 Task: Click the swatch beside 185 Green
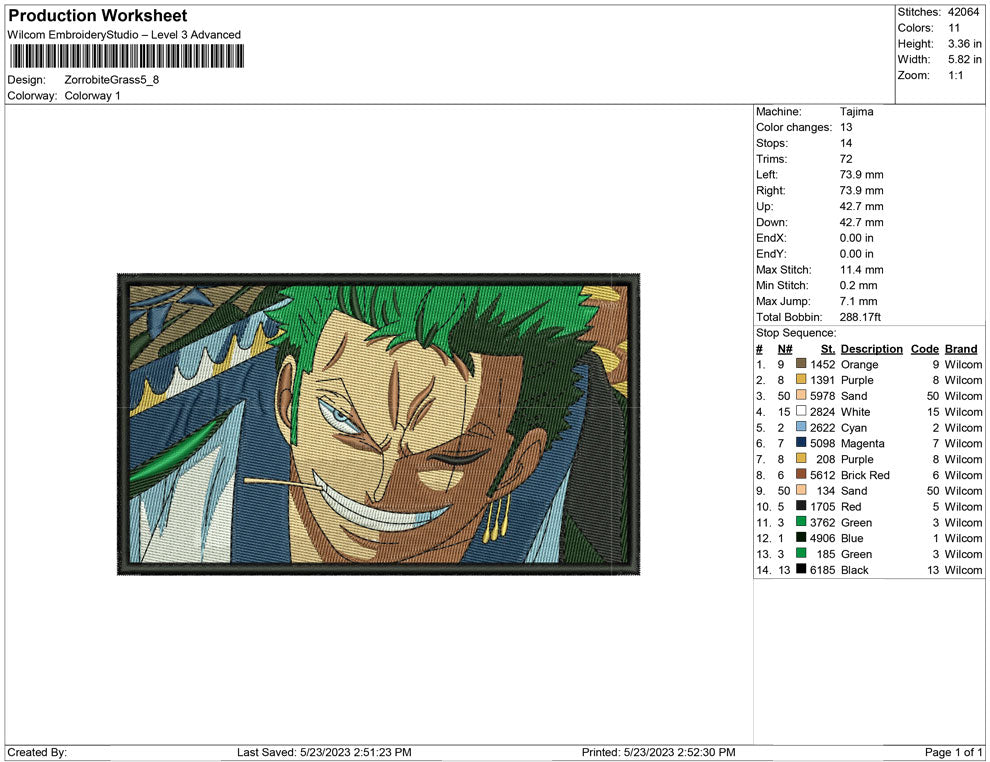click(801, 553)
